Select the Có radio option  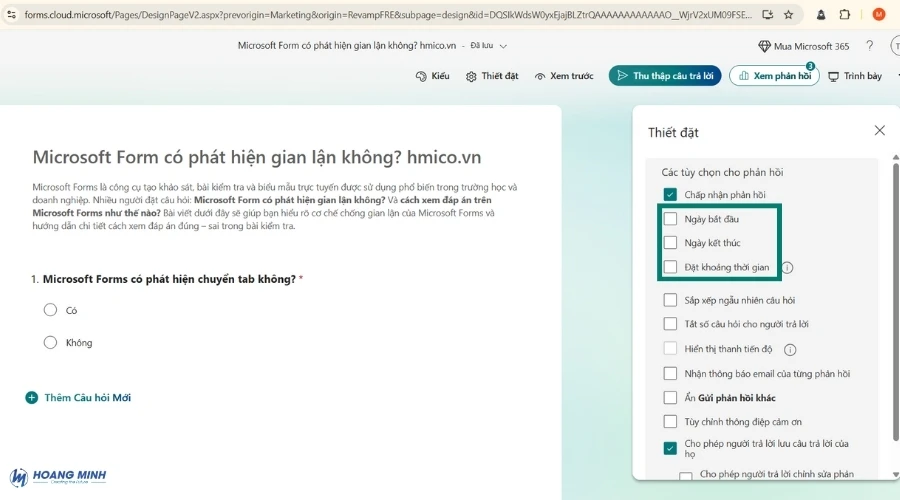(51, 310)
